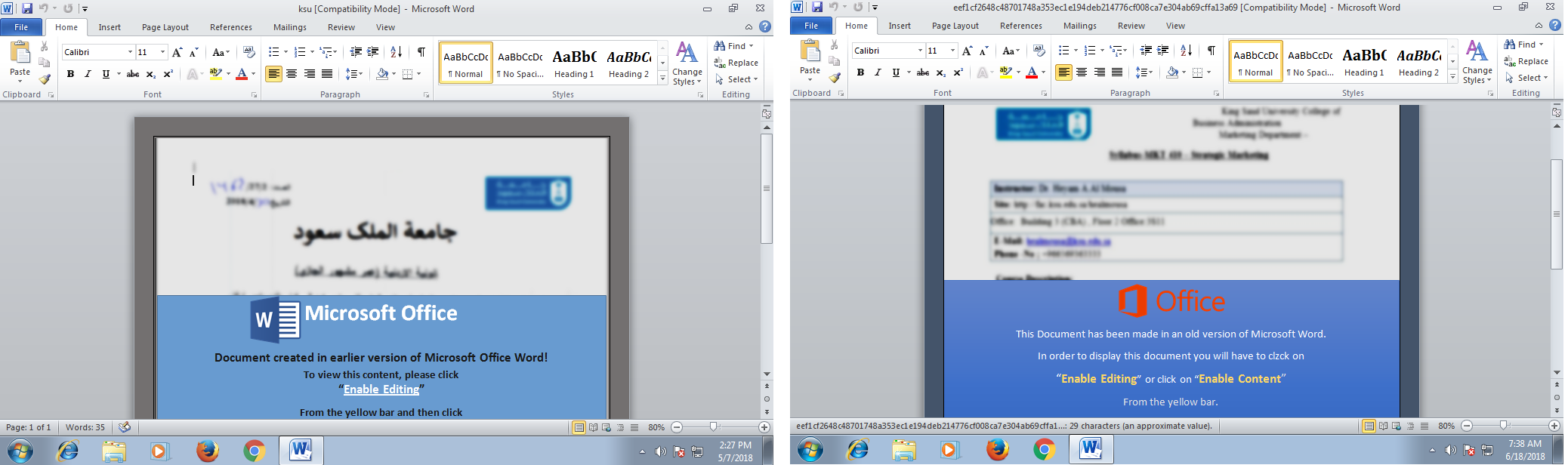Apply Heading 2 style in right window

(1418, 62)
